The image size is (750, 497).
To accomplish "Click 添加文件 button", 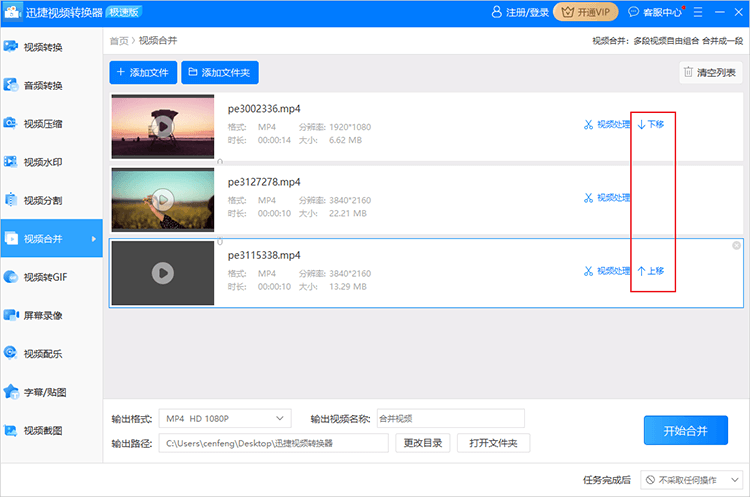I will point(143,73).
